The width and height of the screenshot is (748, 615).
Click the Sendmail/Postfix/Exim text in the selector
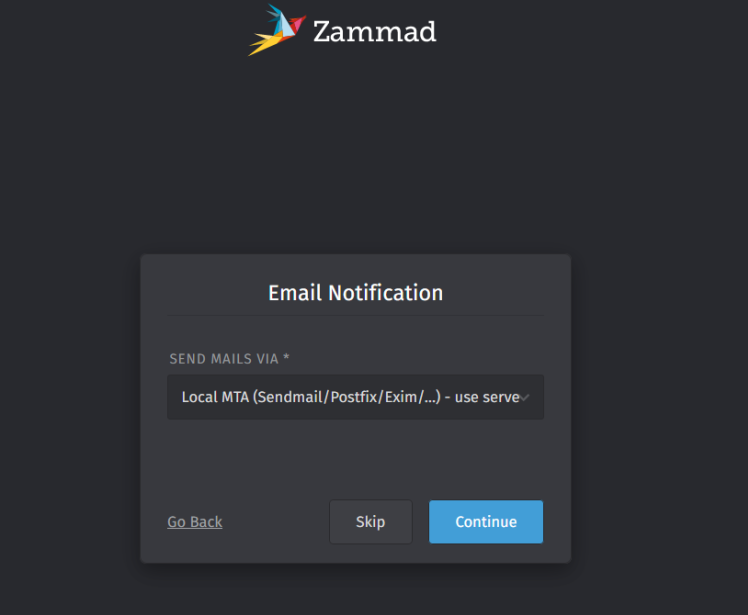(345, 397)
